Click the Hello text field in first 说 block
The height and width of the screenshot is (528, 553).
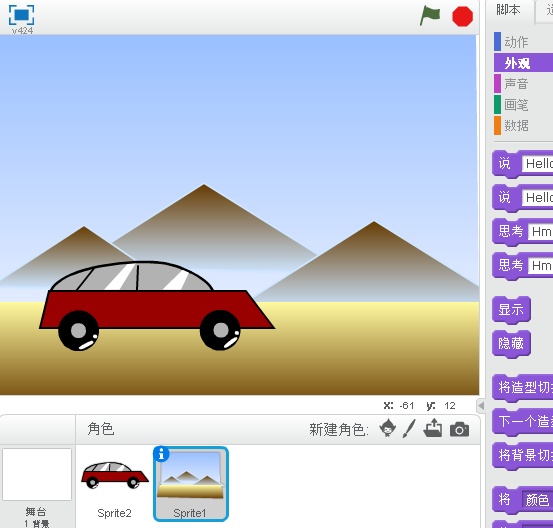pyautogui.click(x=537, y=164)
